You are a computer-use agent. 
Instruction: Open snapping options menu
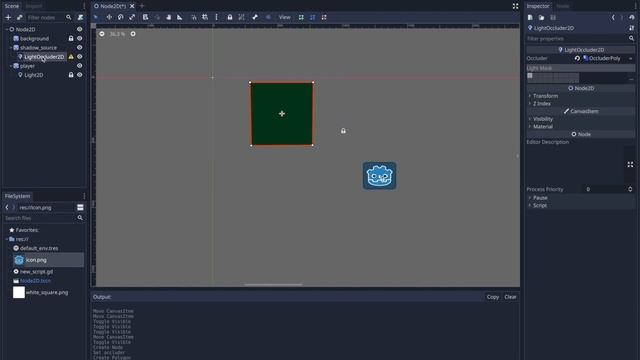[x=216, y=17]
